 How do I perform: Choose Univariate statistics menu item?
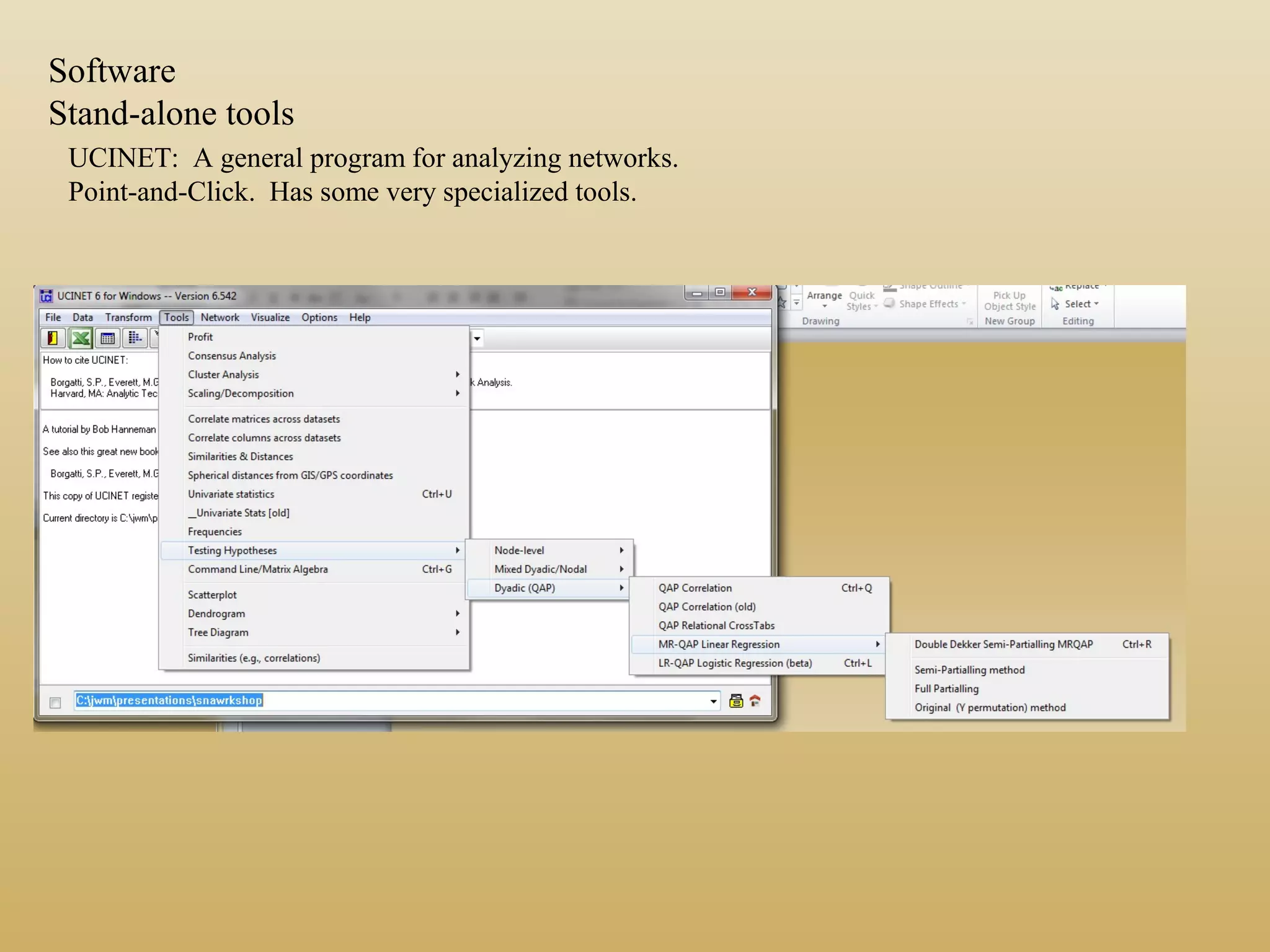click(x=314, y=494)
